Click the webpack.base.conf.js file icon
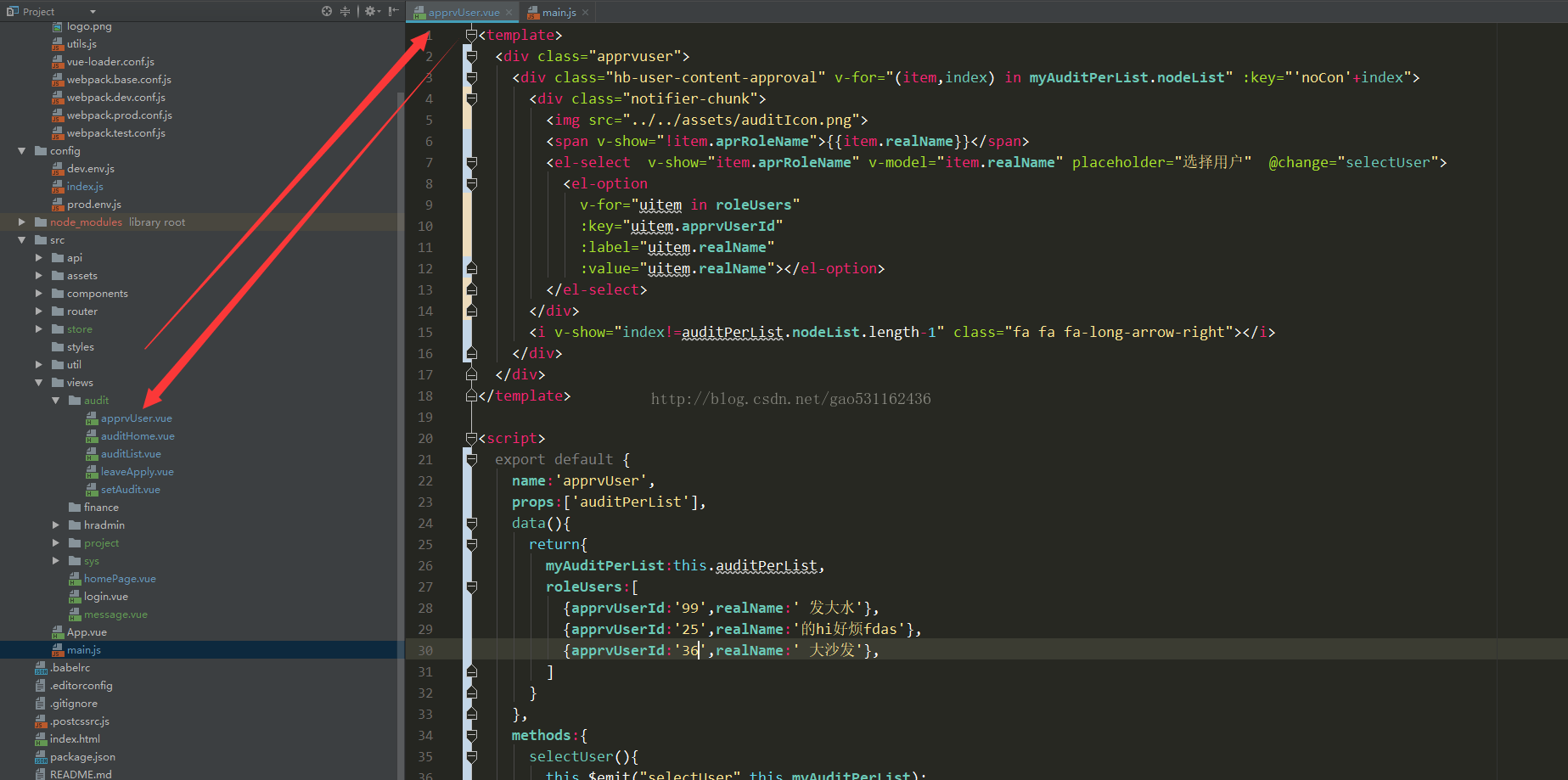 coord(58,80)
